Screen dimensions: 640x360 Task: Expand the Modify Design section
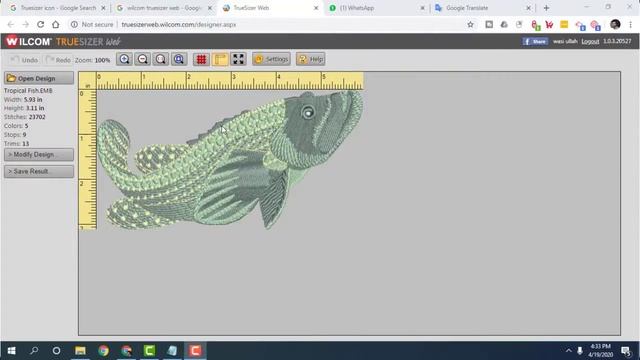[x=39, y=154]
